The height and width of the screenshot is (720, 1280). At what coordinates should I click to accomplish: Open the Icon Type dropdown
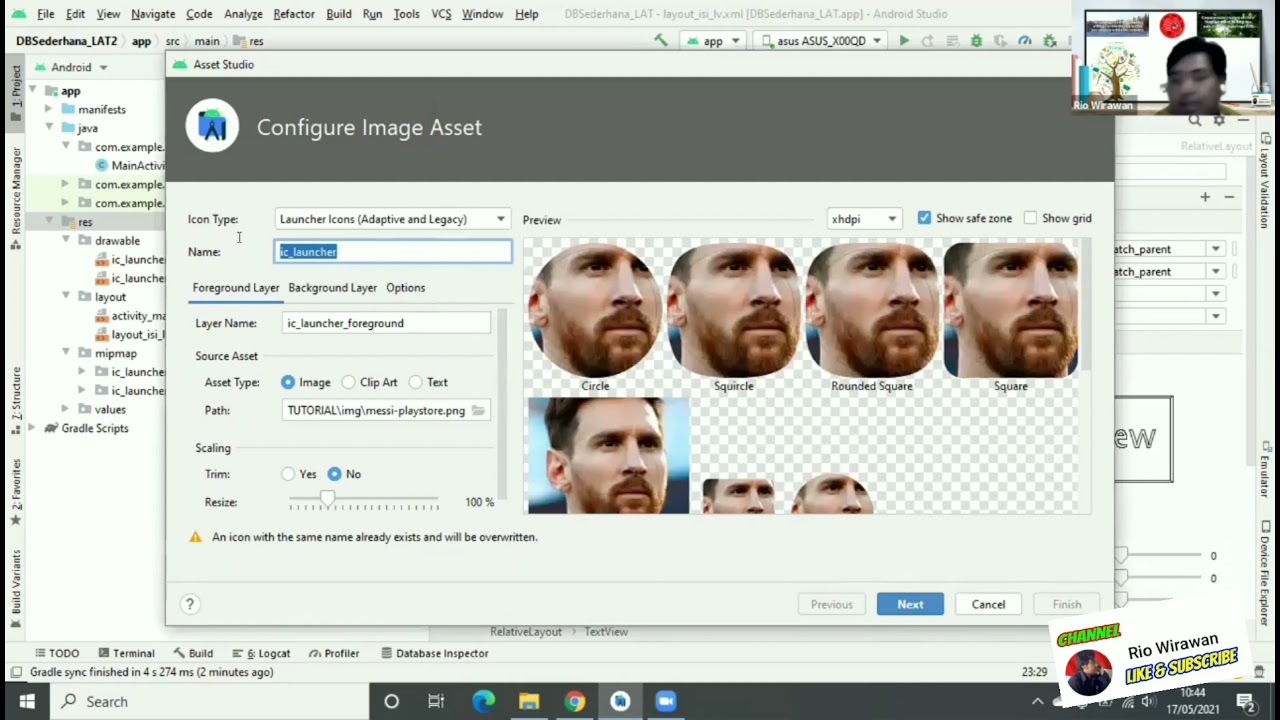point(393,219)
